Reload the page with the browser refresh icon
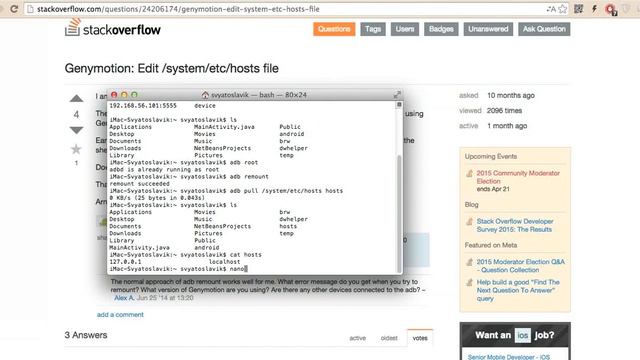640x360 pixels. point(14,9)
